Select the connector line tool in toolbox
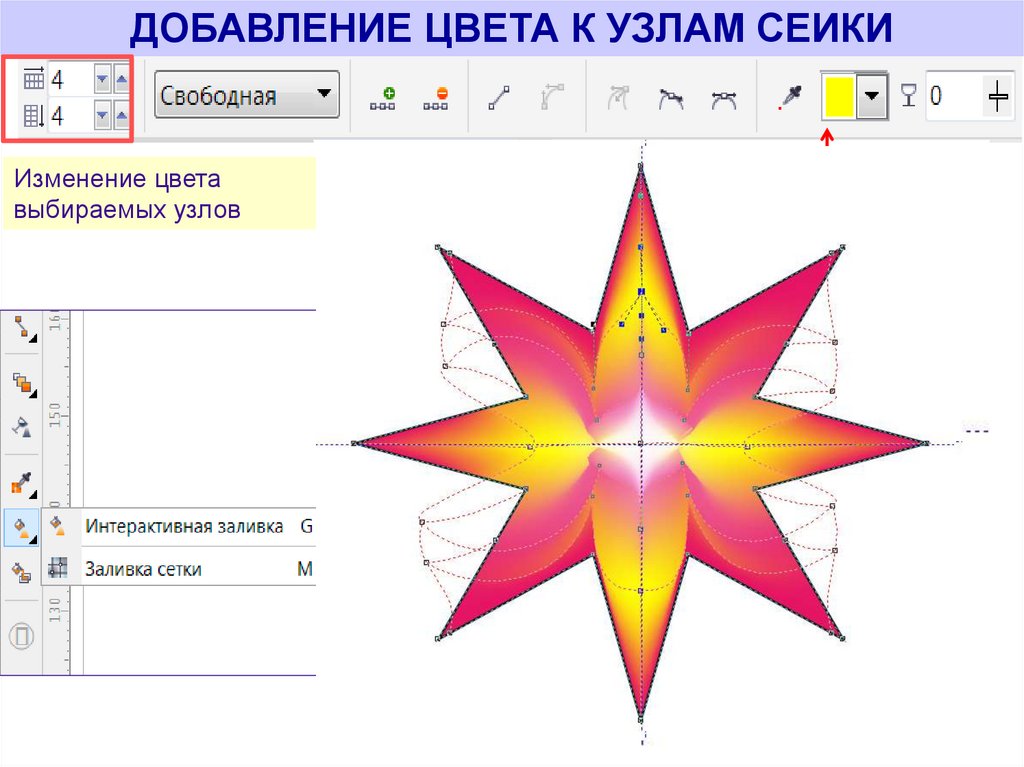 click(24, 328)
